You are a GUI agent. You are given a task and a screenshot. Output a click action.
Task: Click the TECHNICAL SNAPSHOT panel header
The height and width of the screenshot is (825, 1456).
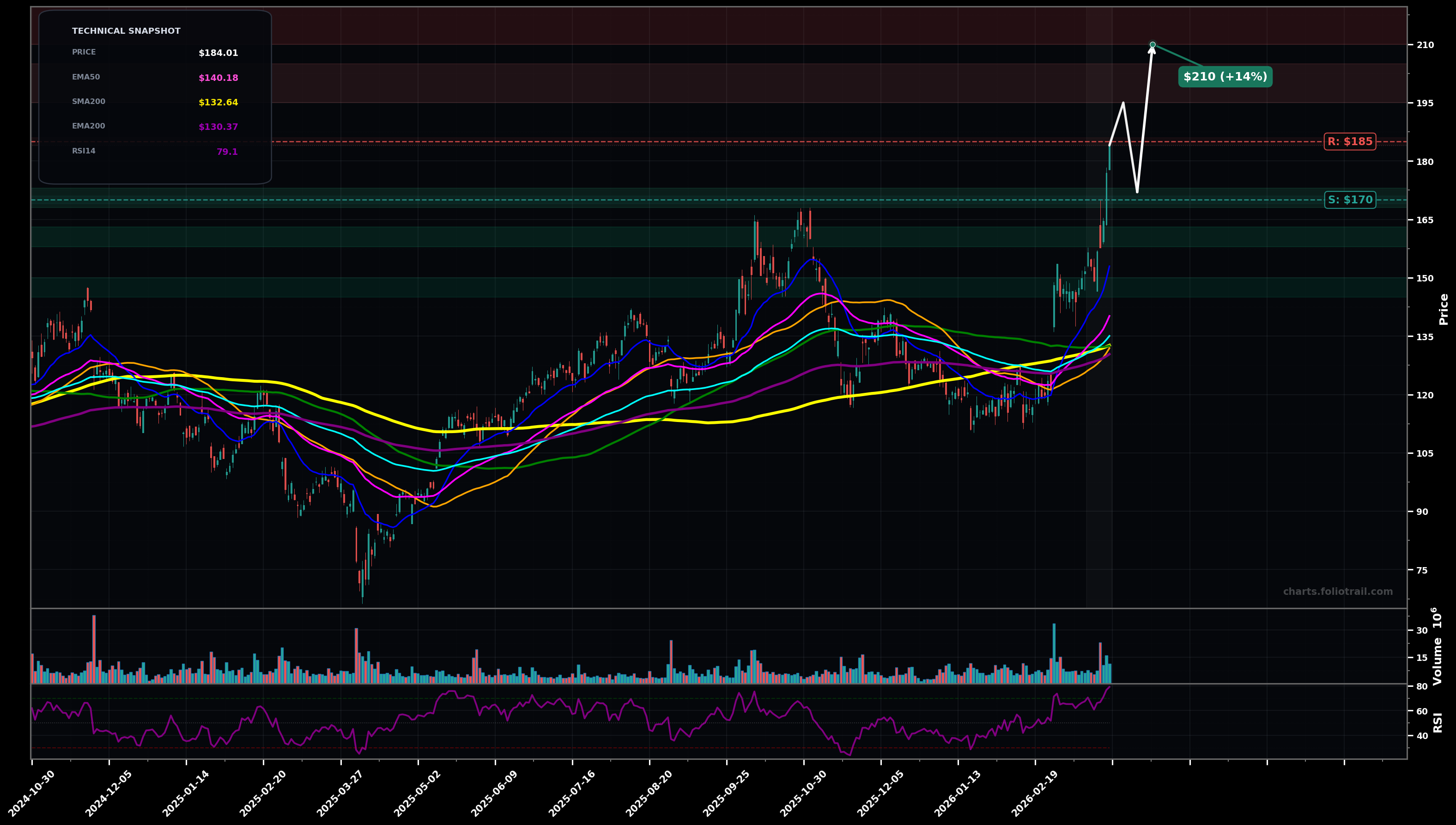[x=126, y=31]
